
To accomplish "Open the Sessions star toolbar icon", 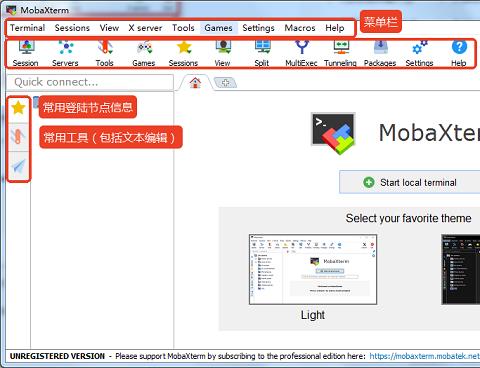I will coord(183,53).
